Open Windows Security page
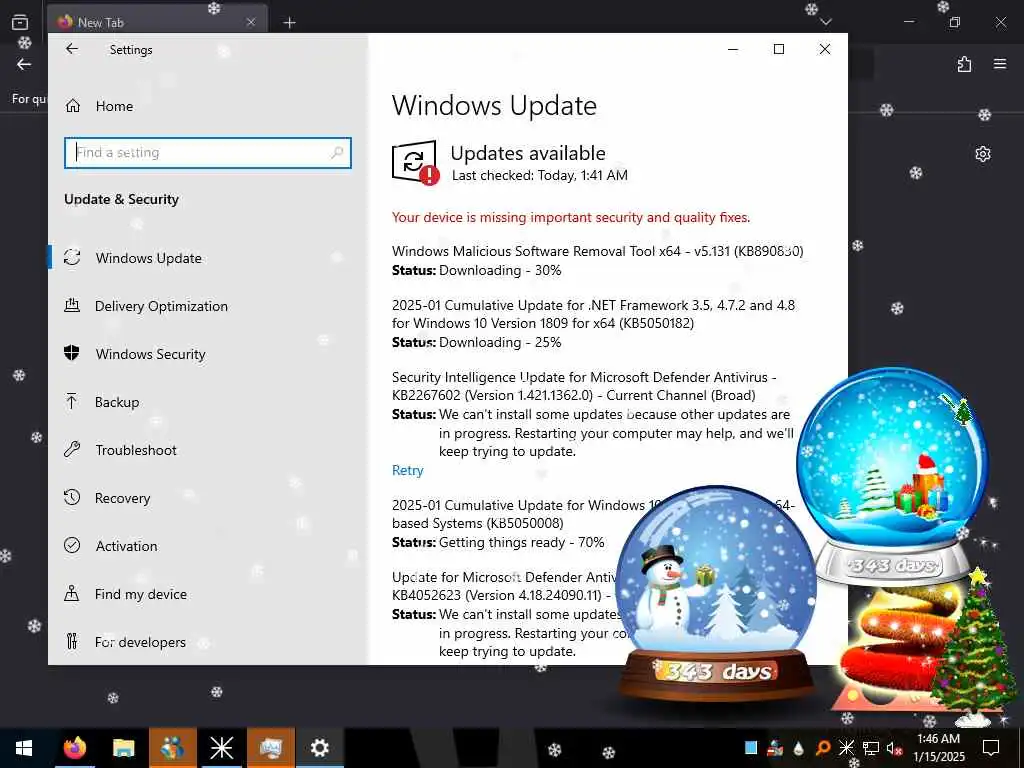The height and width of the screenshot is (768, 1024). (x=150, y=354)
